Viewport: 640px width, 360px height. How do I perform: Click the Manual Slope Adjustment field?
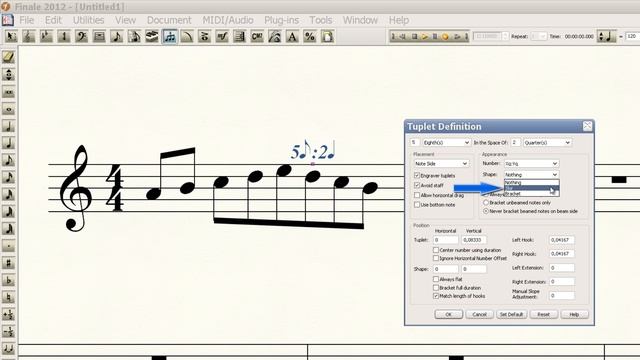(562, 295)
